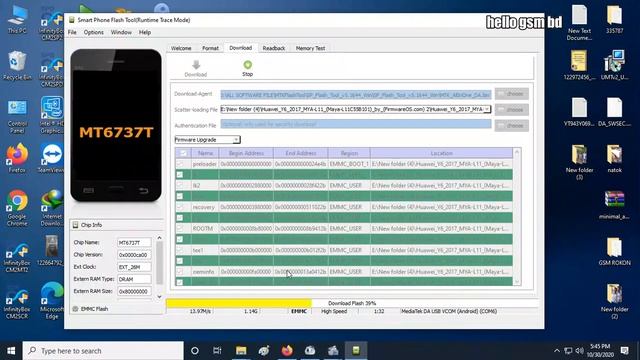Click the yellow Download Flash progress bar

pyautogui.click(x=239, y=303)
